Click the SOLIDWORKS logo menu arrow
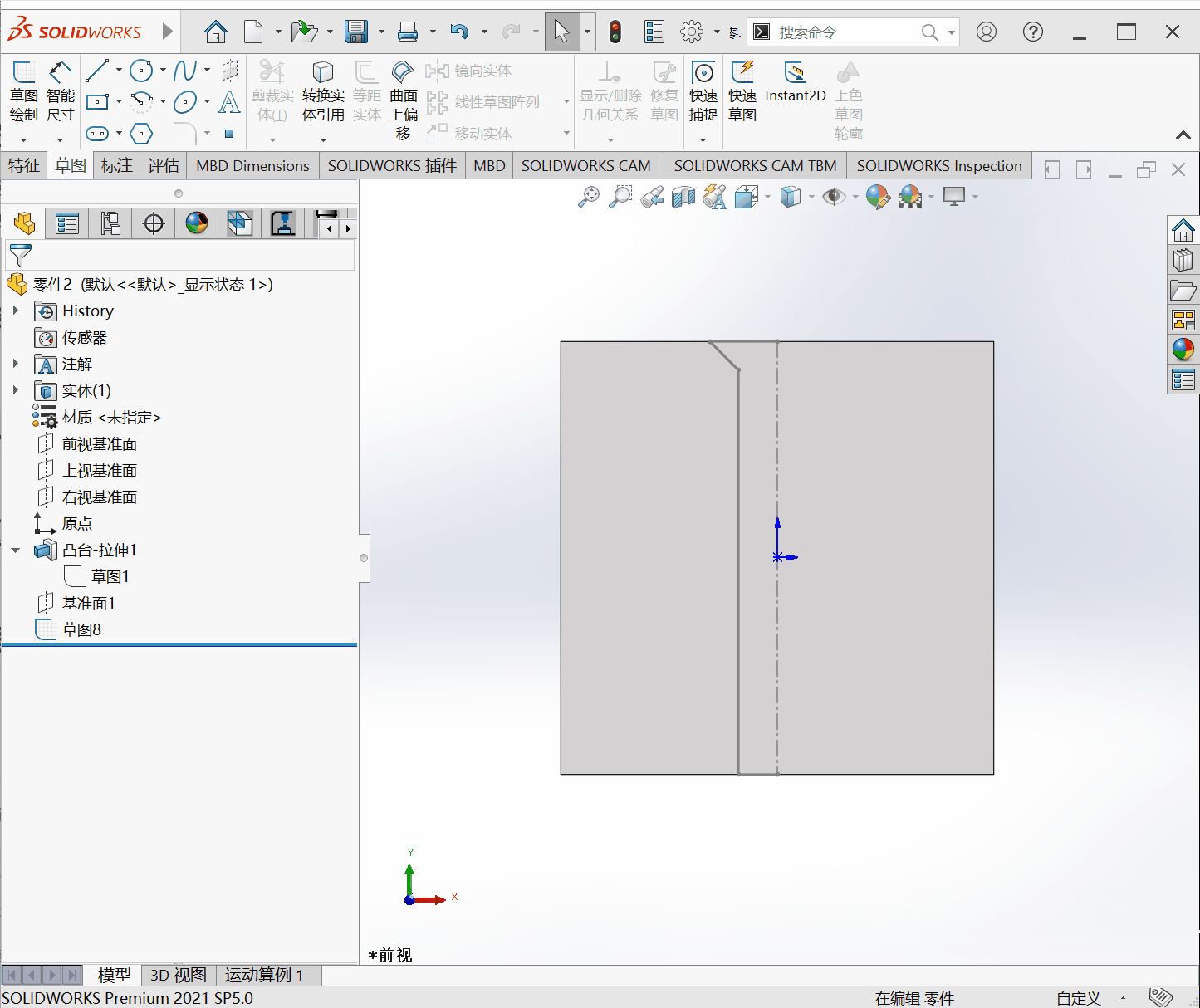 click(x=168, y=32)
